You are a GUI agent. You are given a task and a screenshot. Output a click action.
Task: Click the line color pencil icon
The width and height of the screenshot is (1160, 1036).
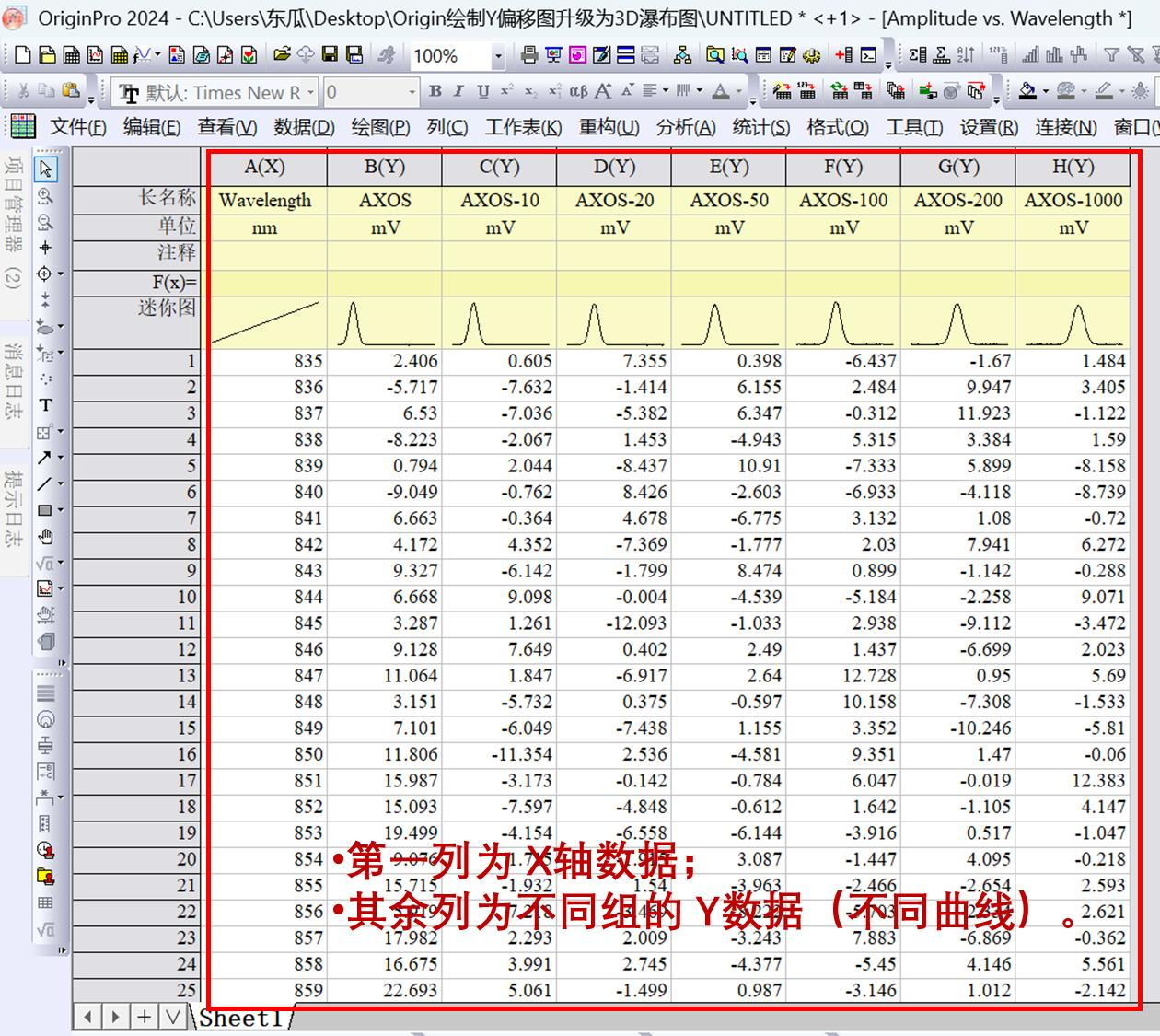pos(1104,91)
